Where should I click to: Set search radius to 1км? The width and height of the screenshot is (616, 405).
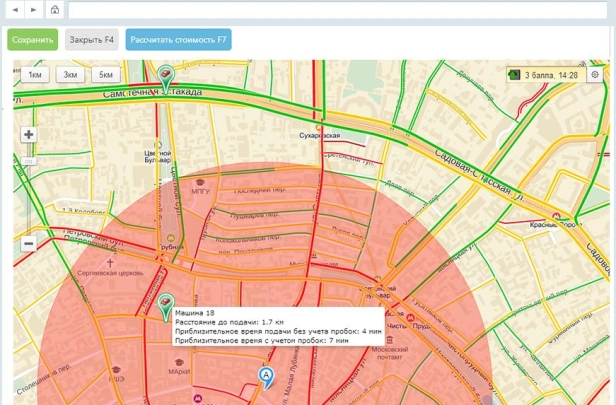click(x=34, y=75)
